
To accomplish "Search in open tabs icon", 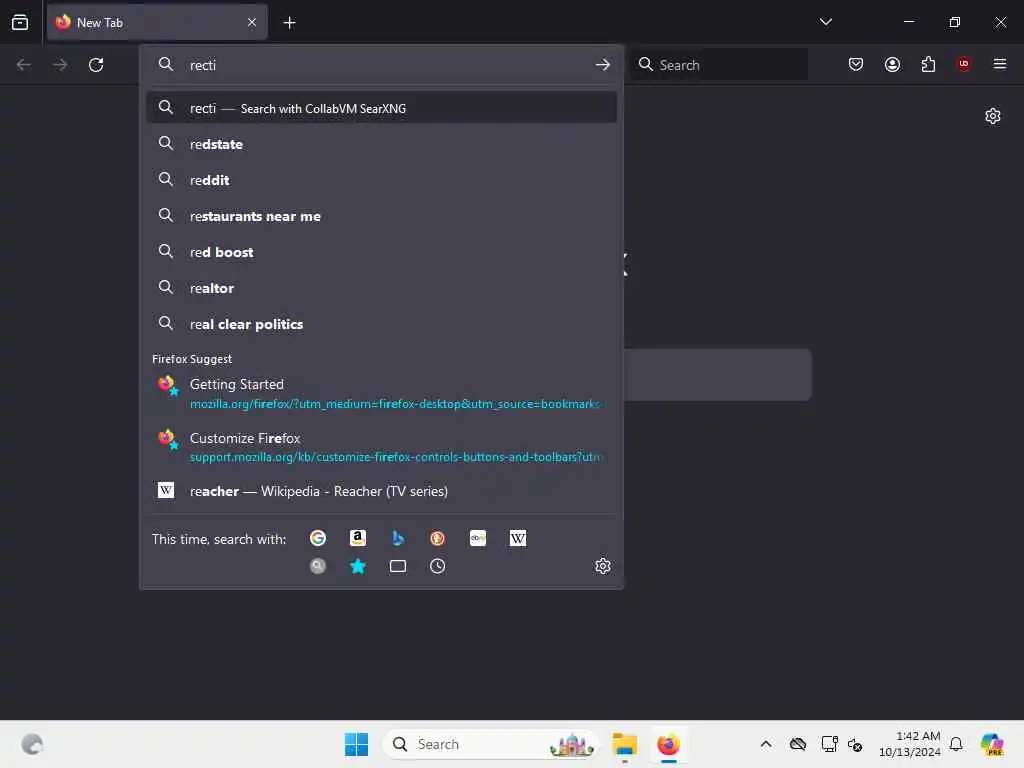I will [398, 566].
